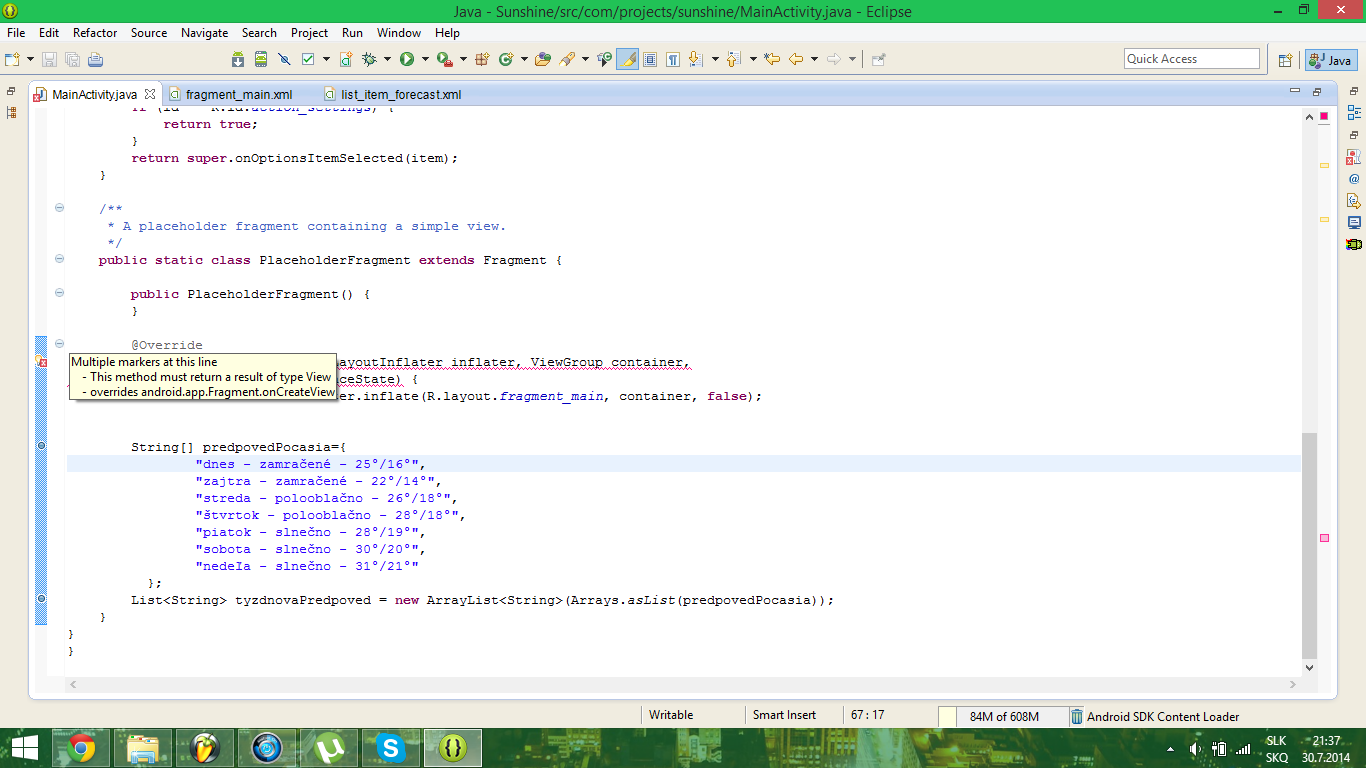This screenshot has width=1366, height=768.
Task: Open the Refactor menu
Action: [x=95, y=33]
